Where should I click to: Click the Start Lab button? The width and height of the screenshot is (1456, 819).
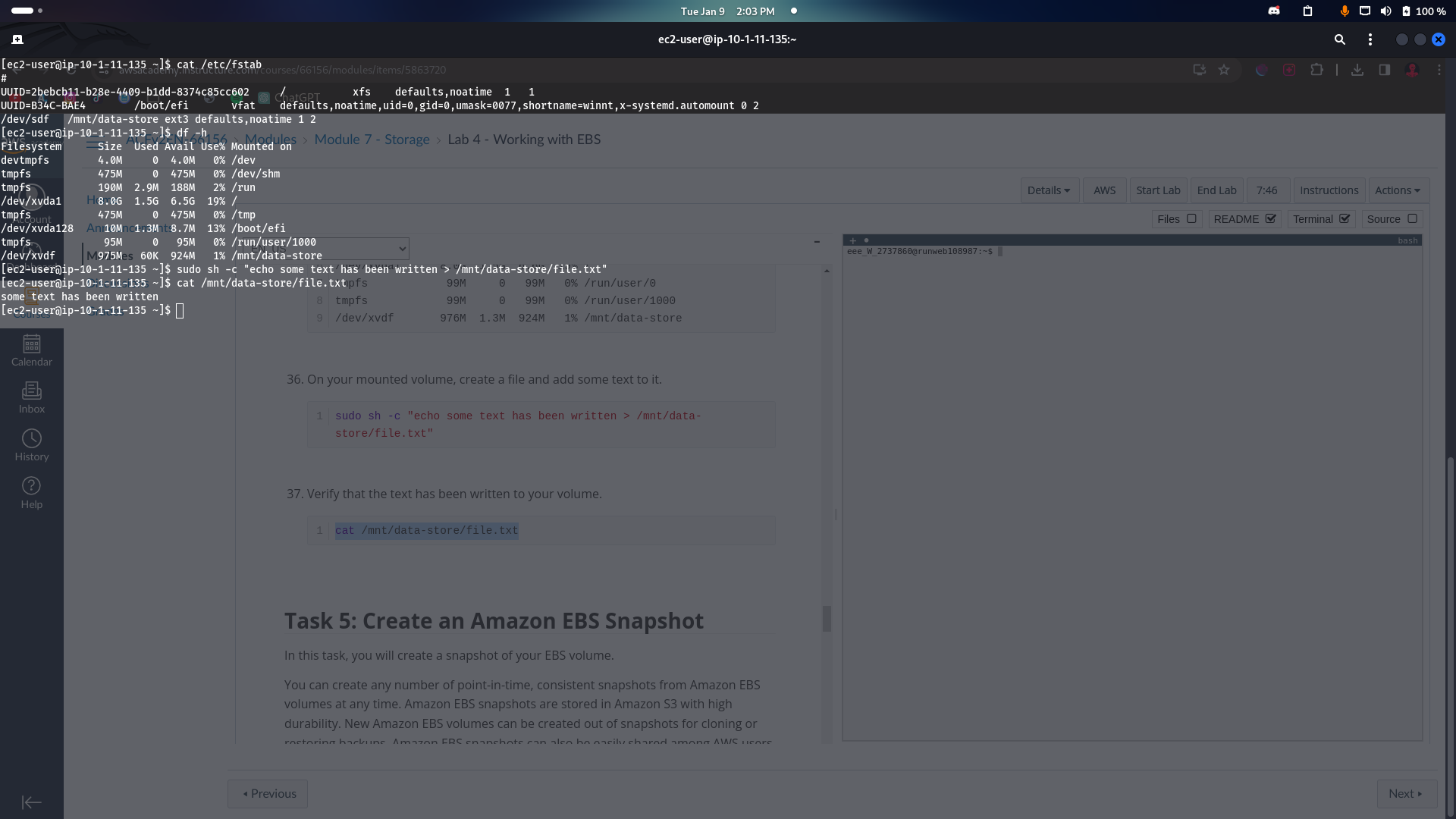[1158, 190]
